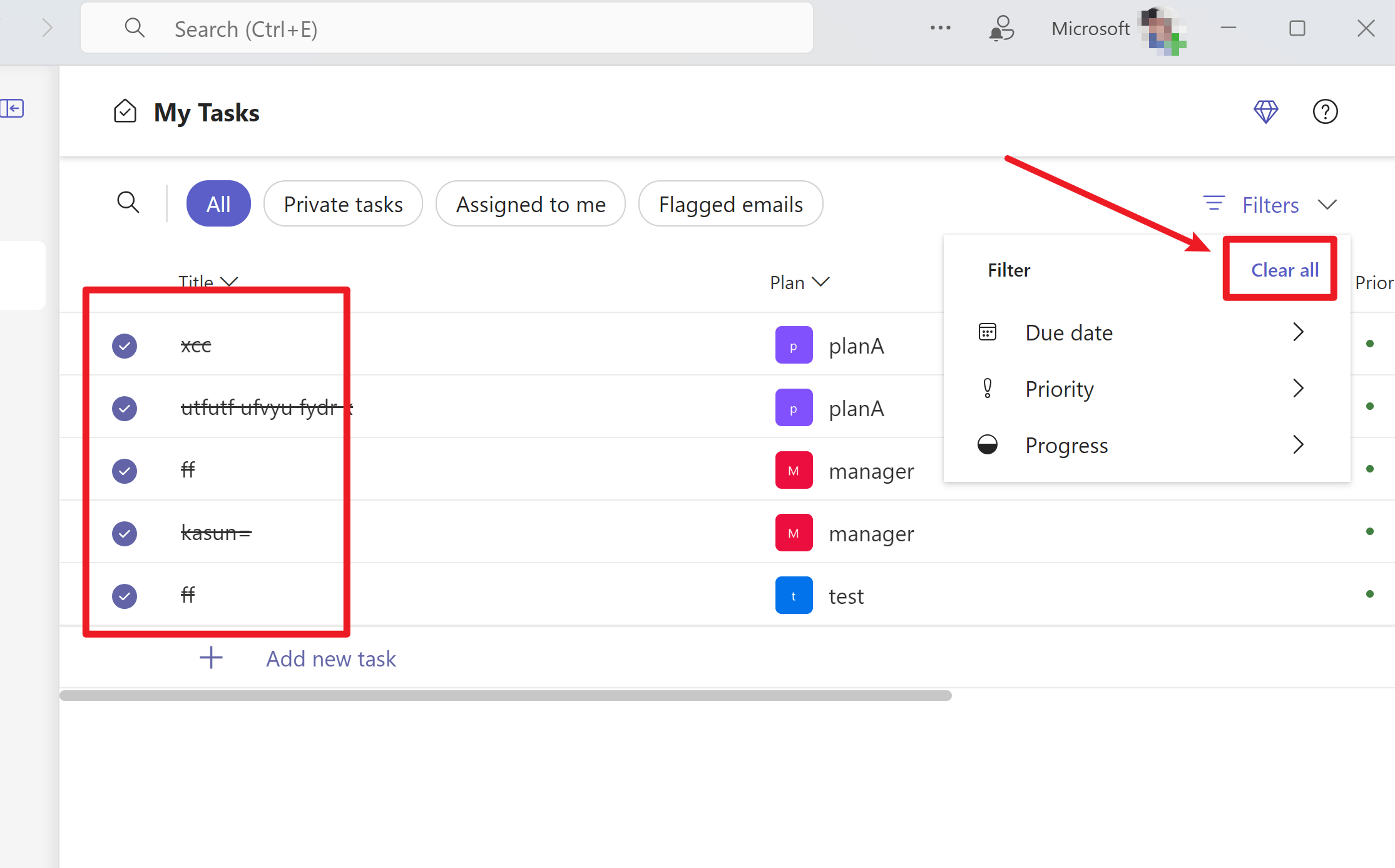Image resolution: width=1395 pixels, height=868 pixels.
Task: Click the blue test plan icon
Action: (794, 595)
